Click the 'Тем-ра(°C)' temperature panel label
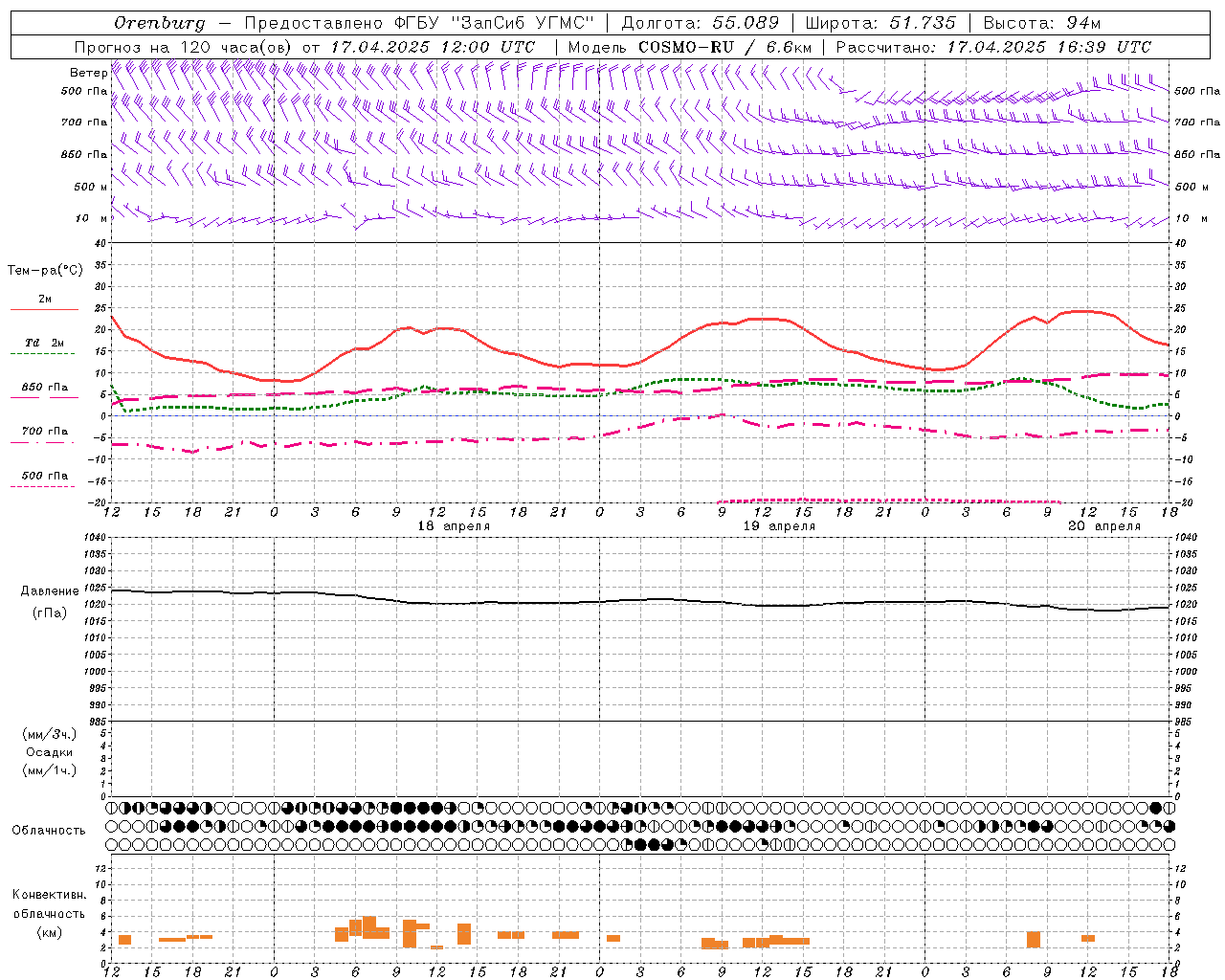 45,271
